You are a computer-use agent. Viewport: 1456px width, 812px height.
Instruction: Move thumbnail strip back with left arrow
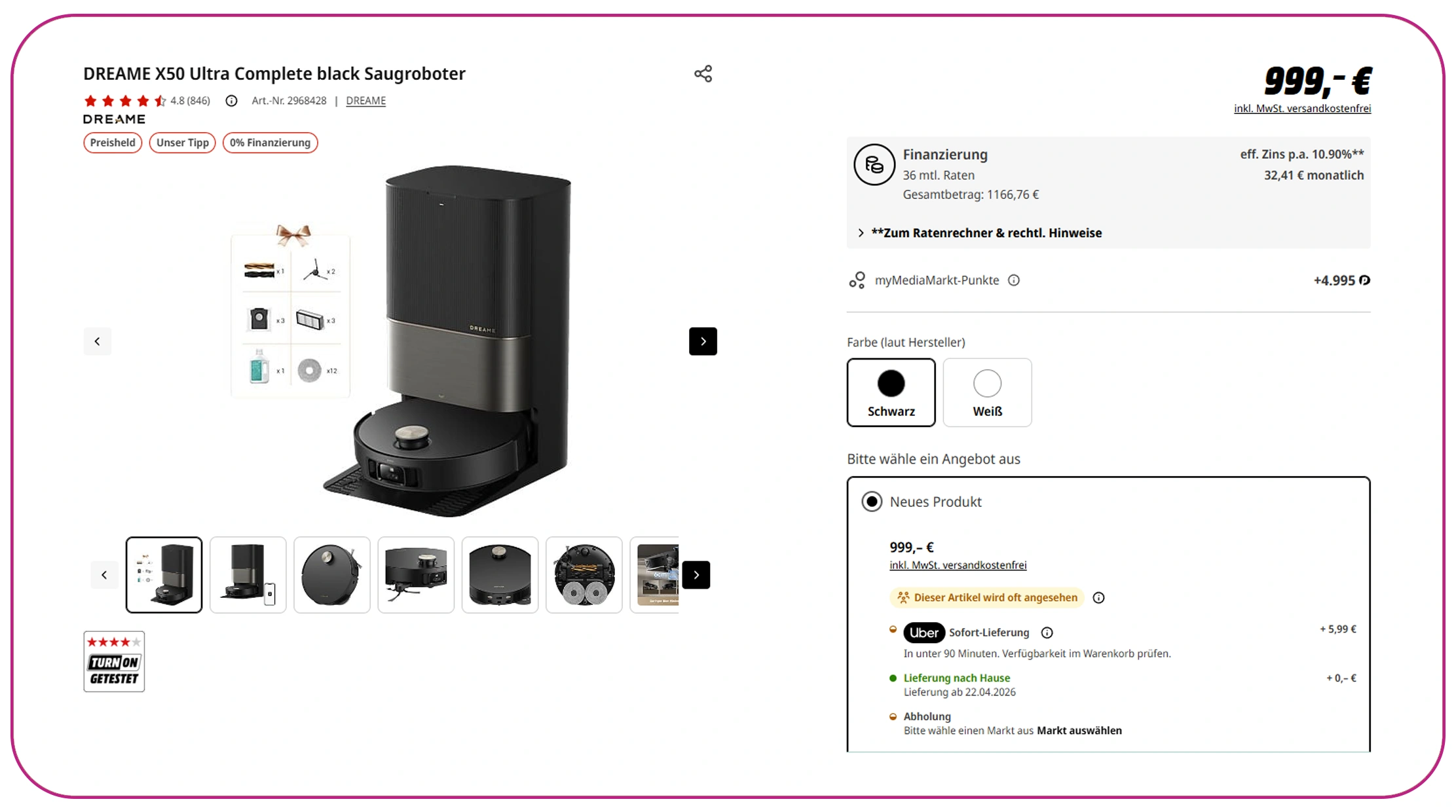(x=104, y=575)
